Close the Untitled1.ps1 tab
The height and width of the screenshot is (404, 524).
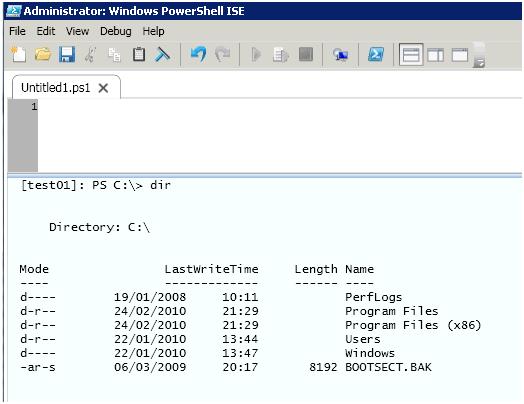(103, 88)
